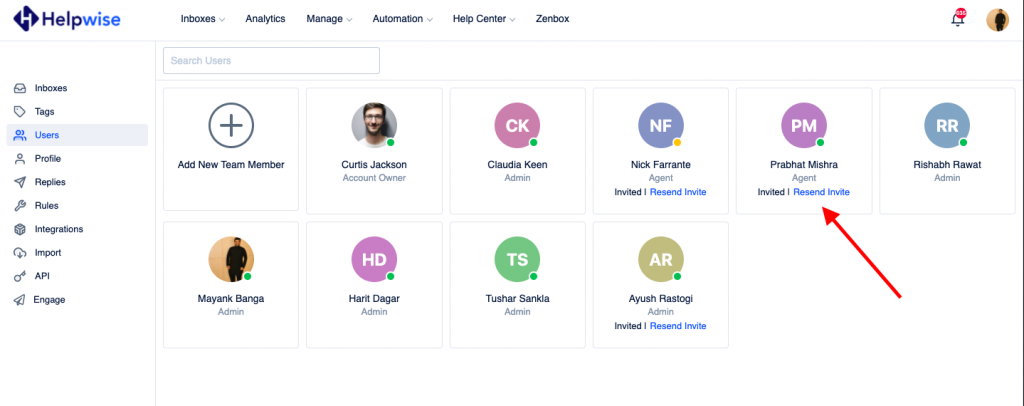Viewport: 1024px width, 406px height.
Task: Click the Rules wrench icon in sidebar
Action: click(19, 206)
